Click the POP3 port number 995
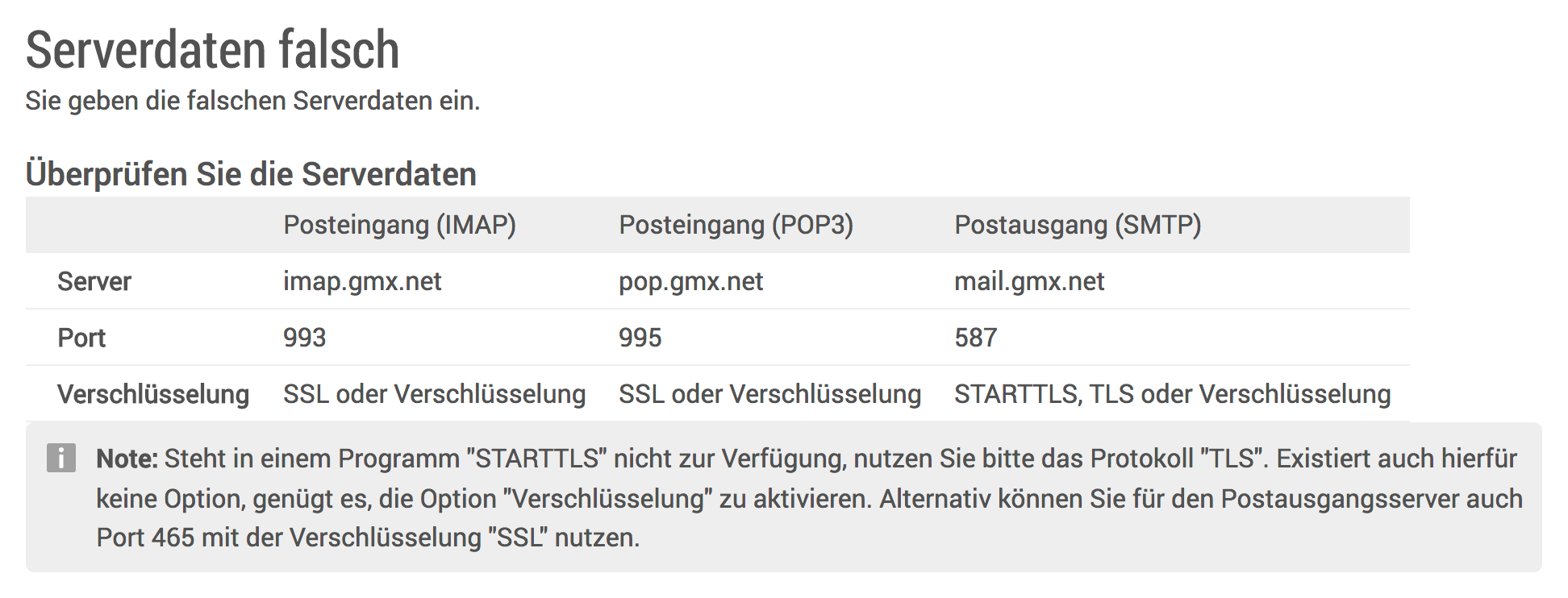This screenshot has width=1568, height=598. click(640, 338)
